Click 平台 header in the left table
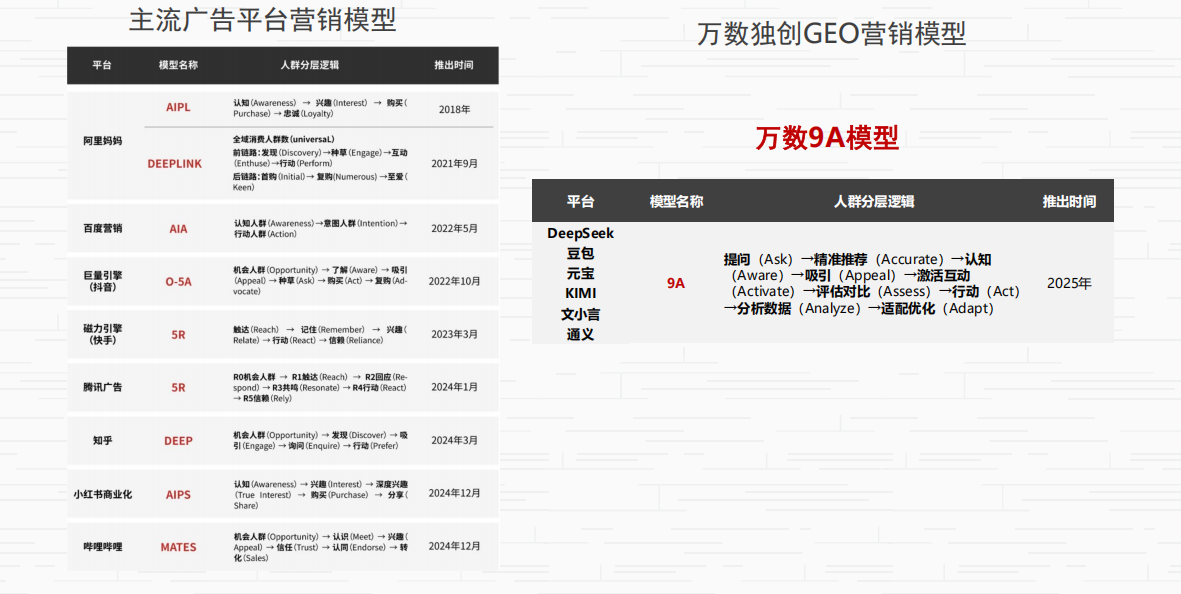 click(102, 65)
